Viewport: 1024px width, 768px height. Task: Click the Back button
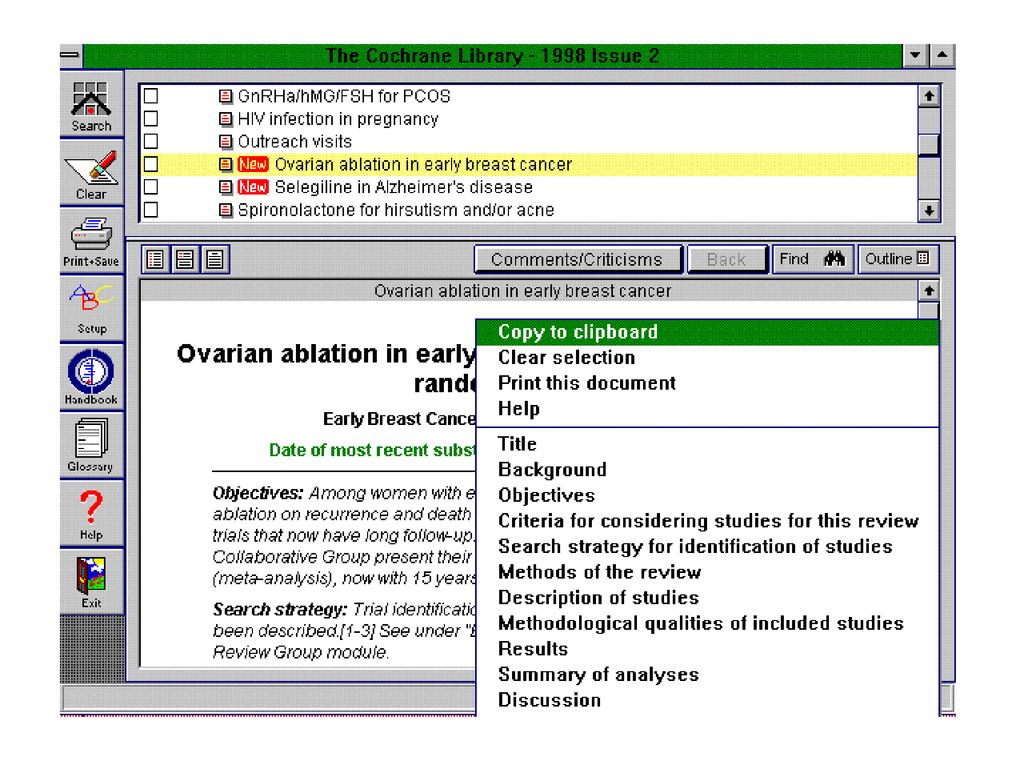pyautogui.click(x=727, y=260)
